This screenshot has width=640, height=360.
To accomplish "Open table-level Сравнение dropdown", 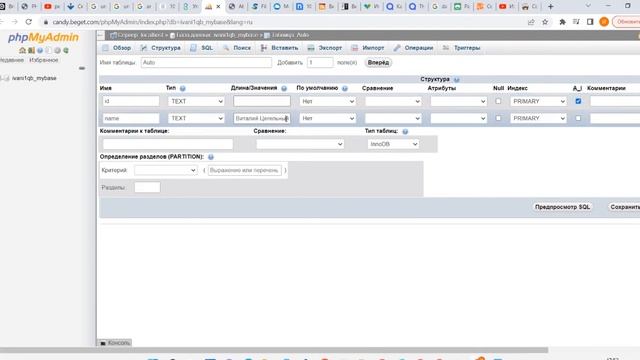I will (300, 144).
